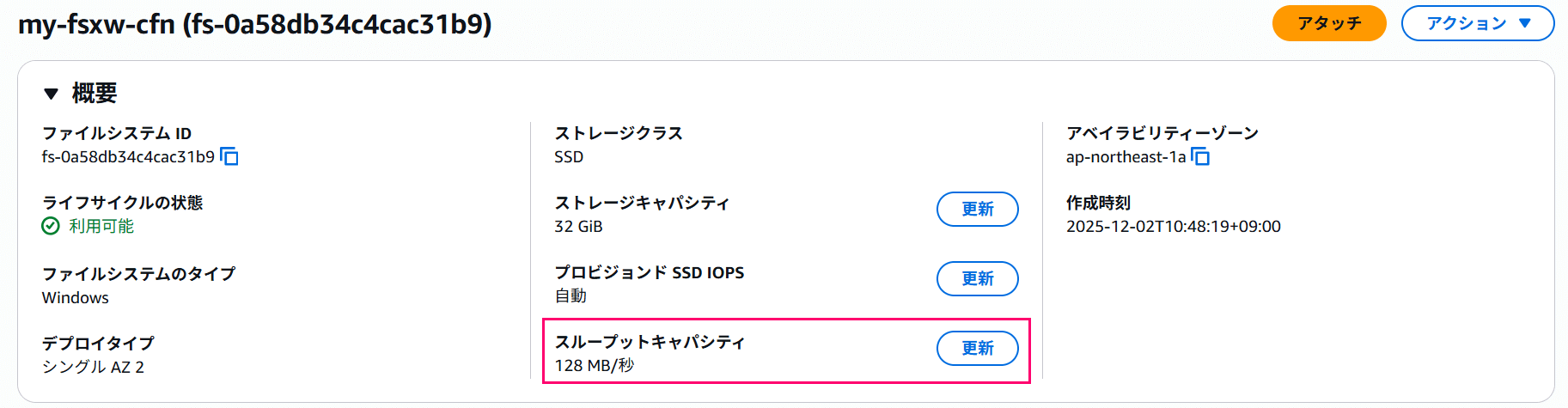Click the ap-northeast-1a zone text

pos(1126,157)
